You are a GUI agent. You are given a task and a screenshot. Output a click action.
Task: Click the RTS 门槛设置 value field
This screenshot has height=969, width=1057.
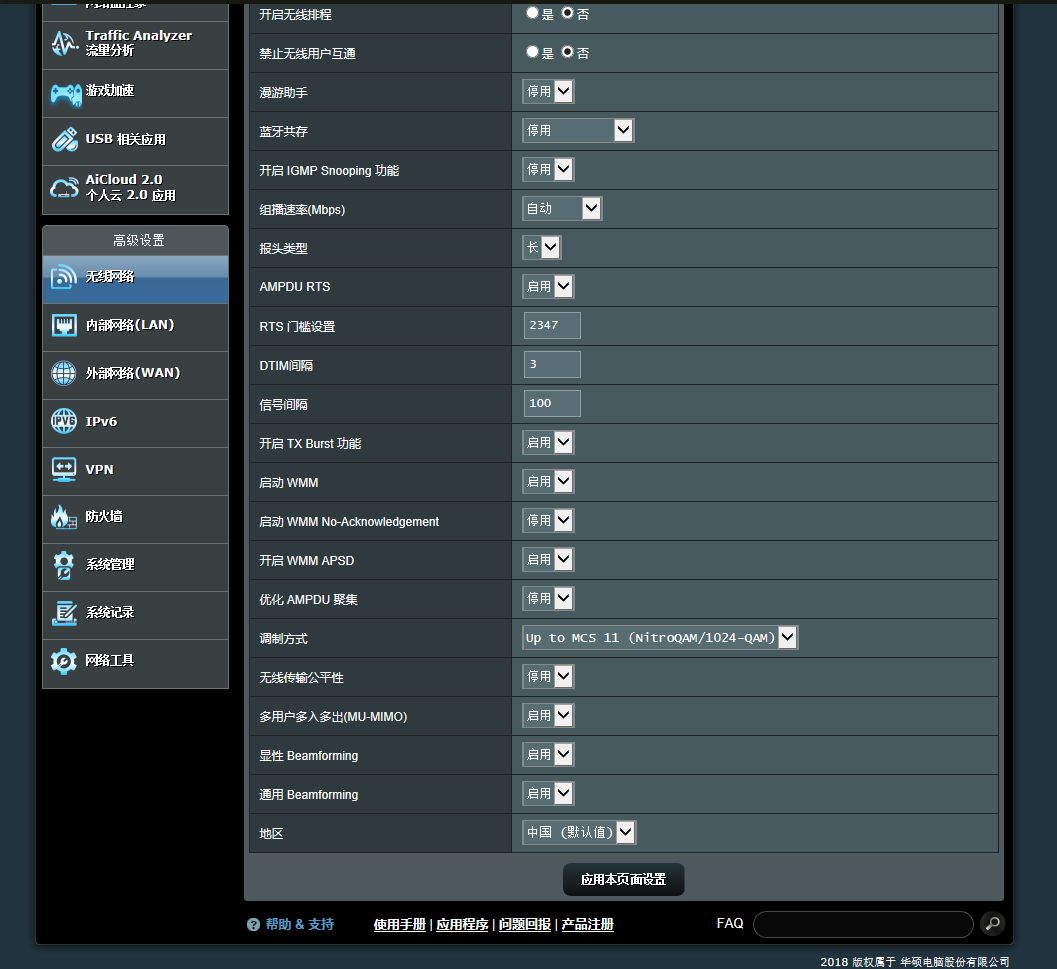552,326
